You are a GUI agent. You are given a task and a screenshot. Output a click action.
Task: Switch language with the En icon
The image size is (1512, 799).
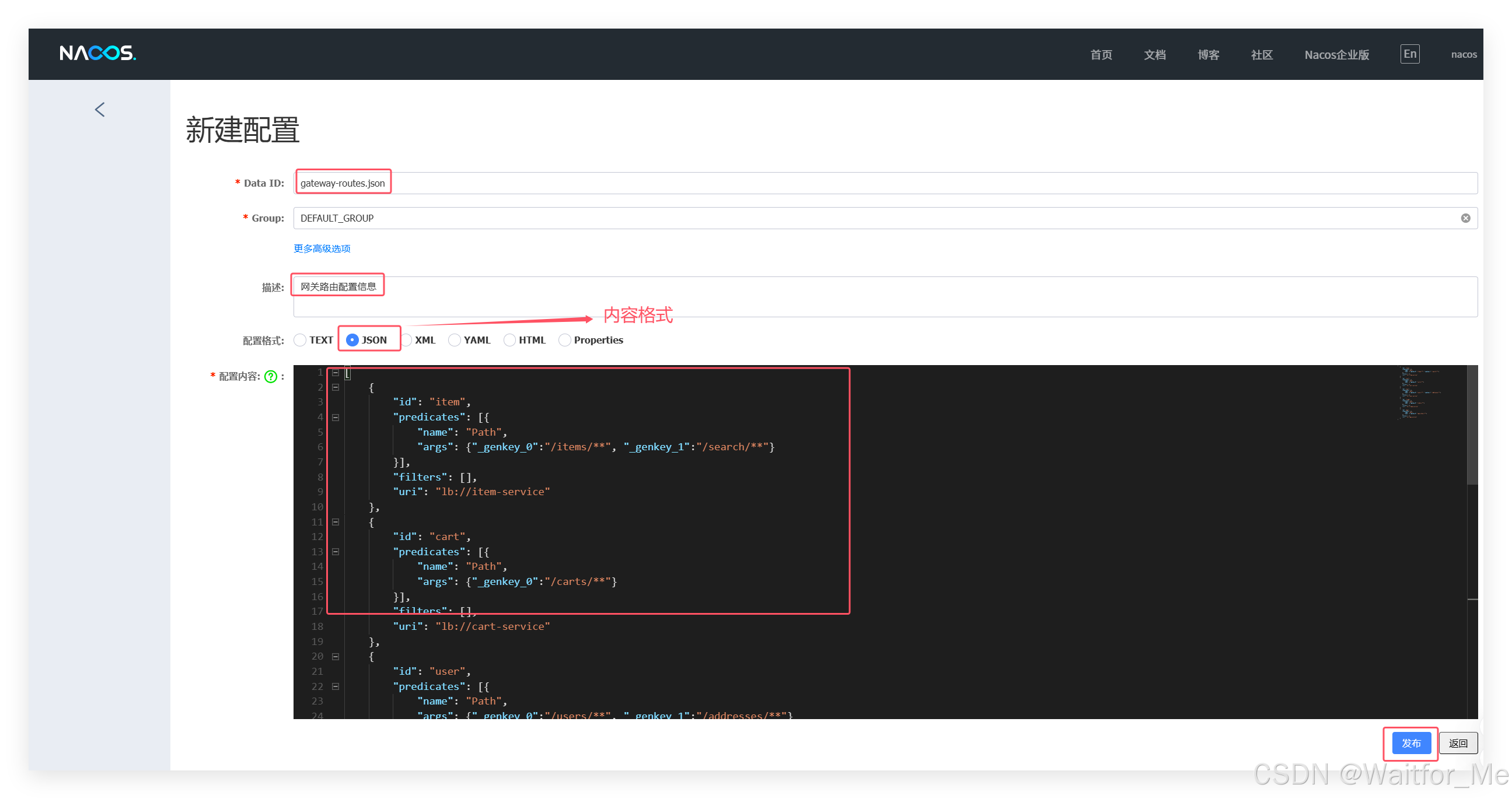(1409, 54)
